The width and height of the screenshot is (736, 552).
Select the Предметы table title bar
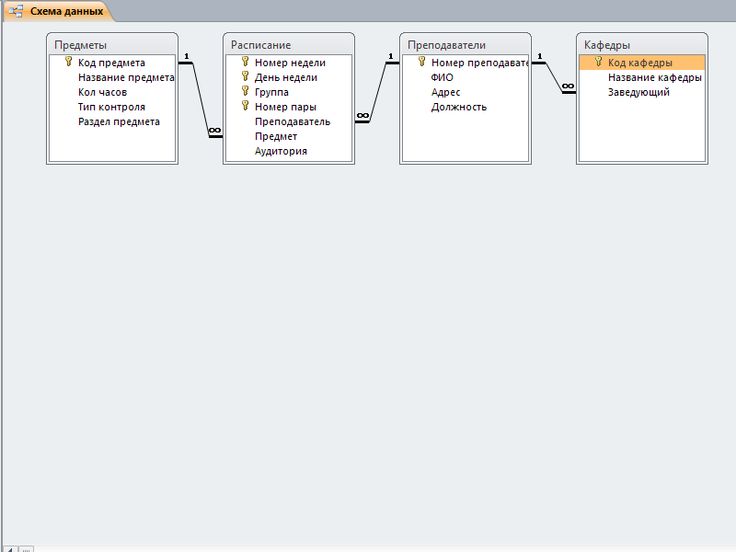112,45
